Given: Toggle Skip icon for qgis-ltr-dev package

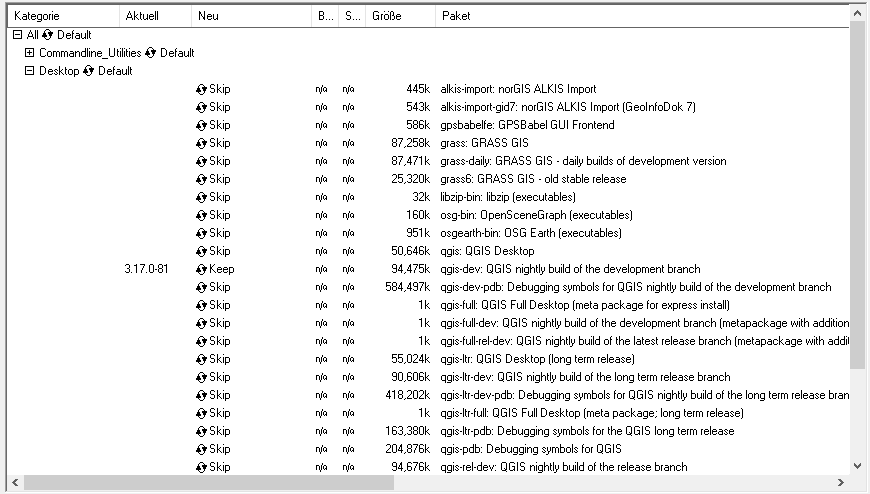Looking at the screenshot, I should click(201, 377).
